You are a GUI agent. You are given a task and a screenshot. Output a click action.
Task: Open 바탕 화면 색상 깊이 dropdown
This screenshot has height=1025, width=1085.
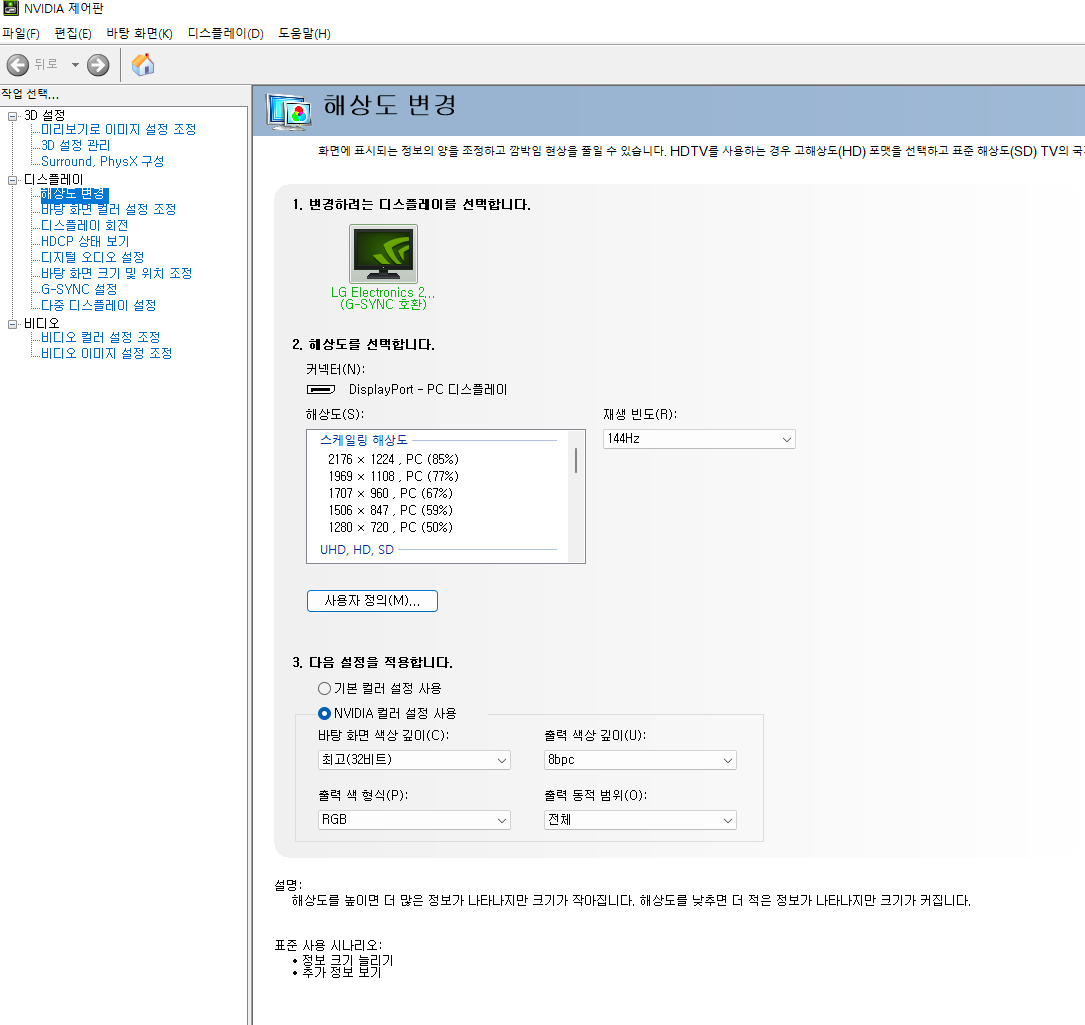point(414,760)
